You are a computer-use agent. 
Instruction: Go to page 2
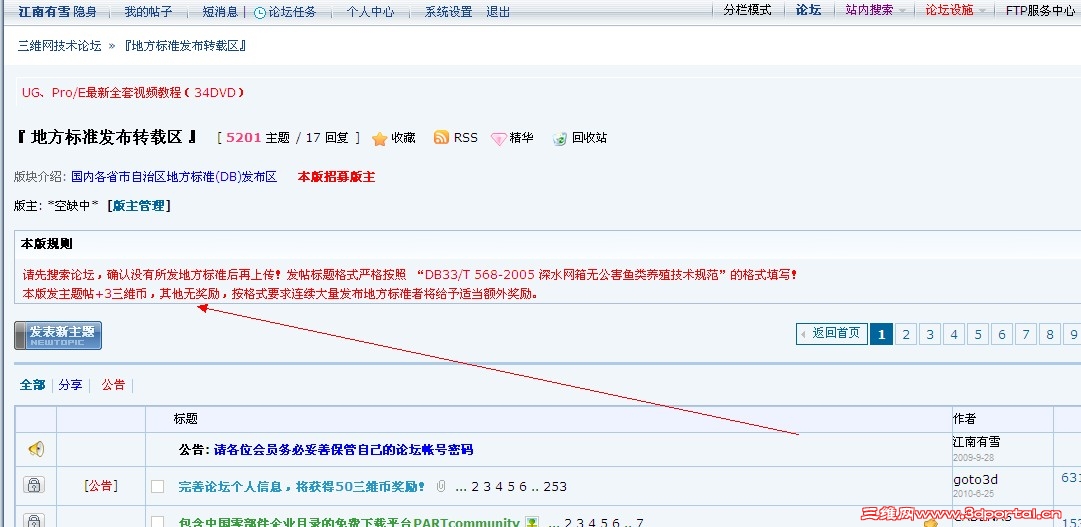[906, 335]
